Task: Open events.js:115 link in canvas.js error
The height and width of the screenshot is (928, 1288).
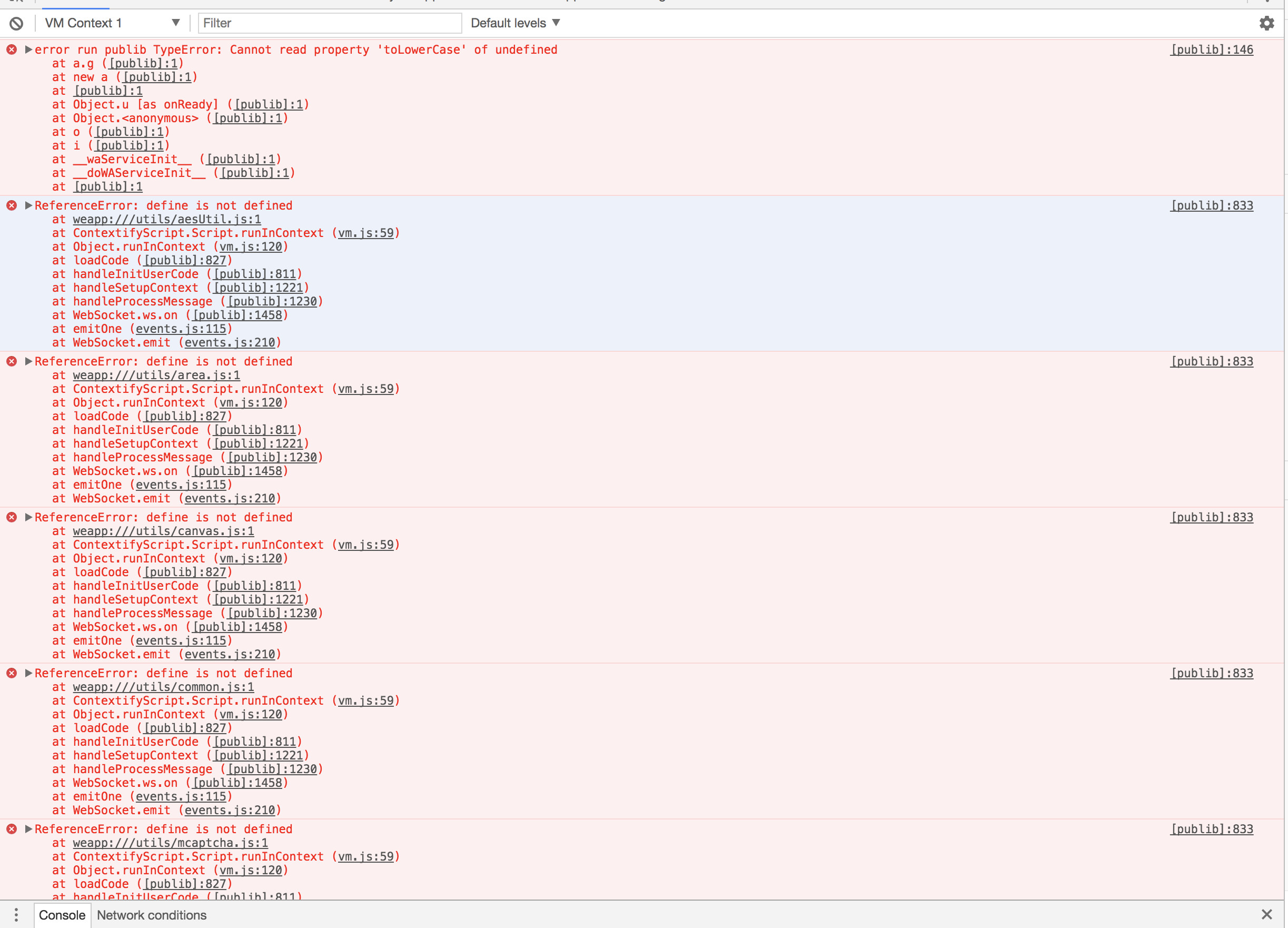Action: point(181,640)
